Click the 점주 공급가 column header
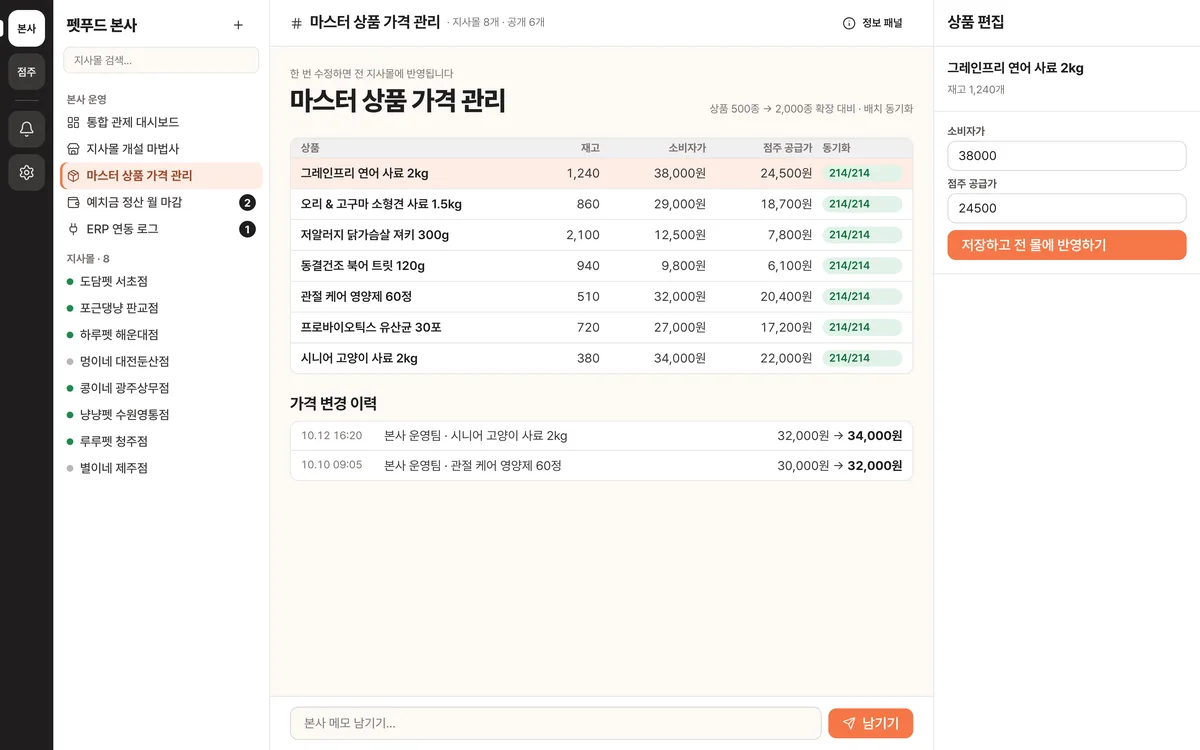 coord(787,148)
